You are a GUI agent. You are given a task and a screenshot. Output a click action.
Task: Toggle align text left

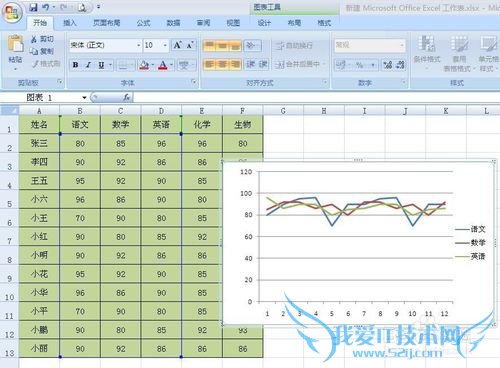pyautogui.click(x=209, y=64)
